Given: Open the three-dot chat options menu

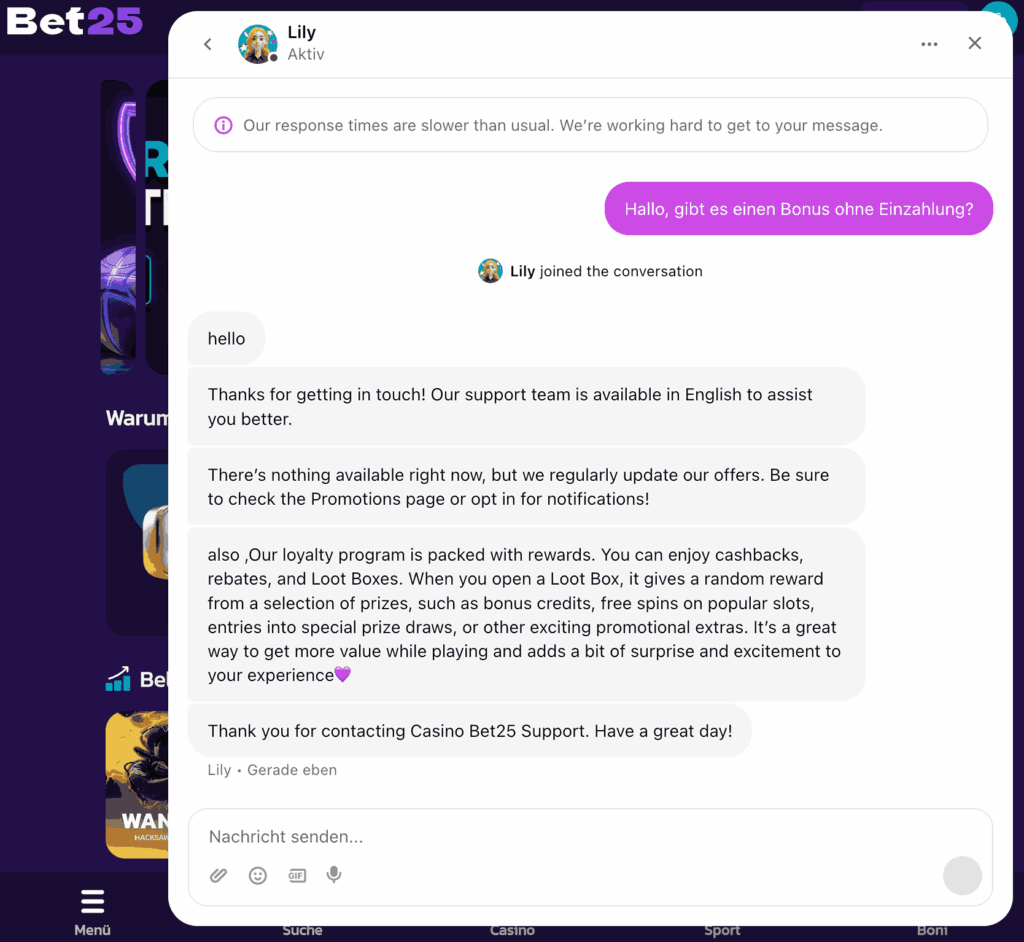Looking at the screenshot, I should point(929,44).
